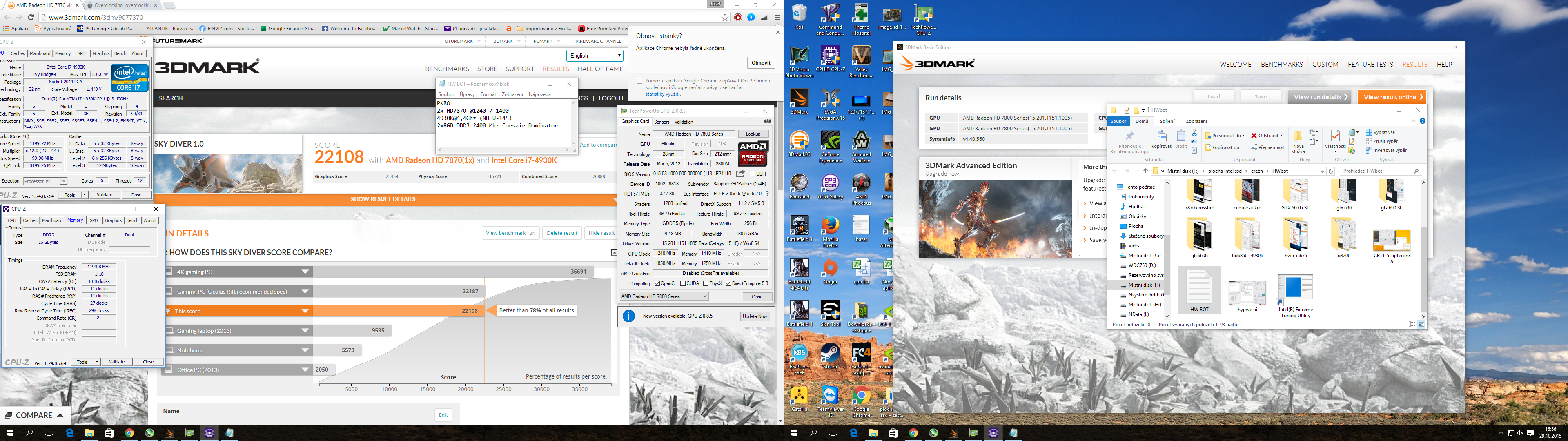
Task: Switch Explorer to large icons view button
Action: (1421, 324)
